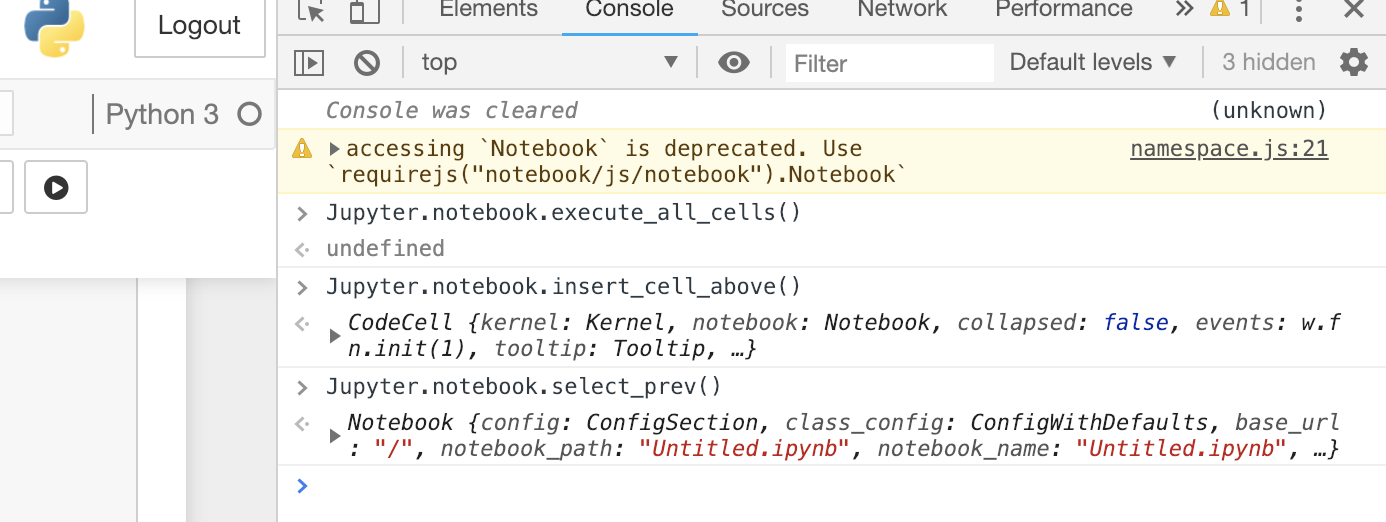This screenshot has width=1386, height=522.
Task: Close the DevTools panel
Action: click(x=1353, y=10)
